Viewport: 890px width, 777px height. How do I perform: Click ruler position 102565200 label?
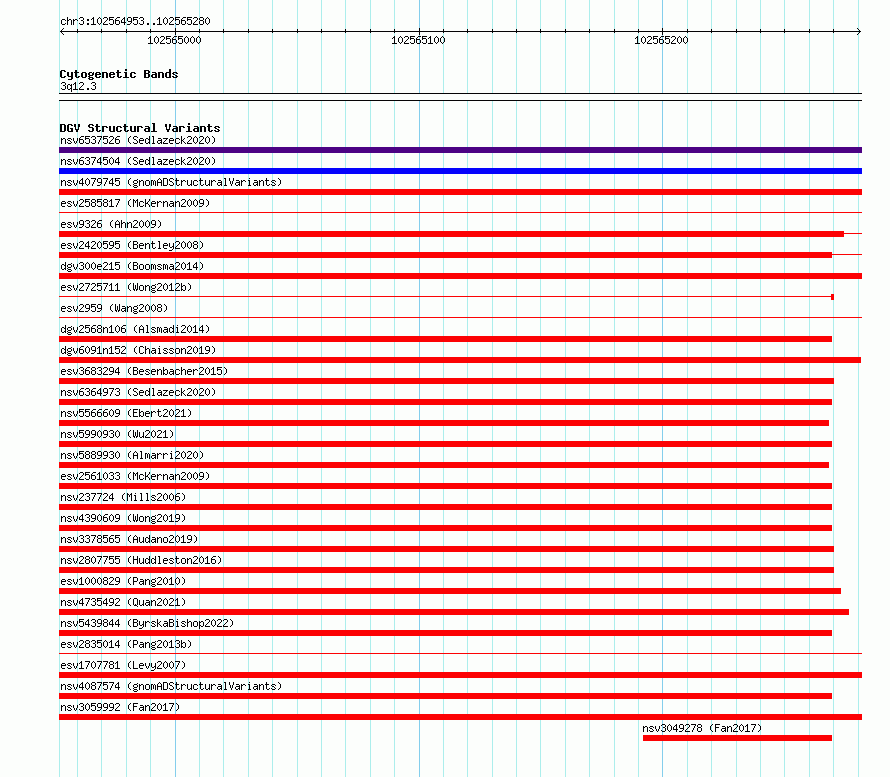pyautogui.click(x=661, y=40)
